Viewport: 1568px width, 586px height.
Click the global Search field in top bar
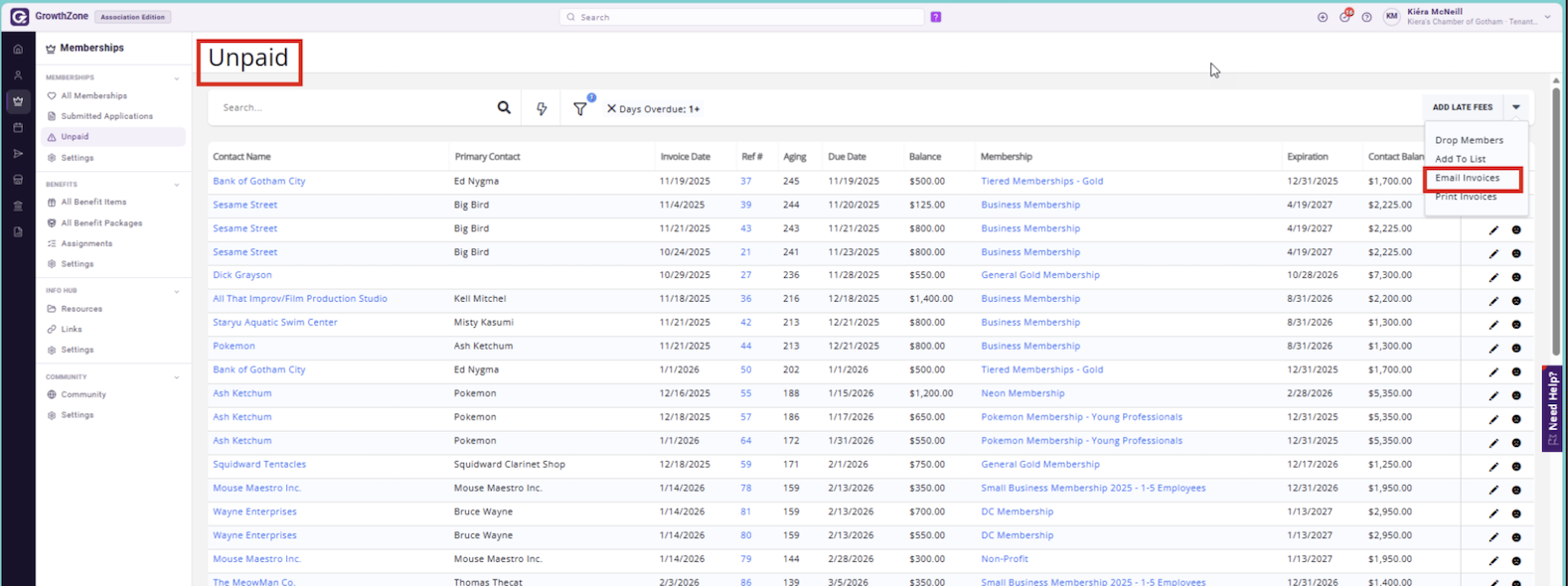point(742,17)
